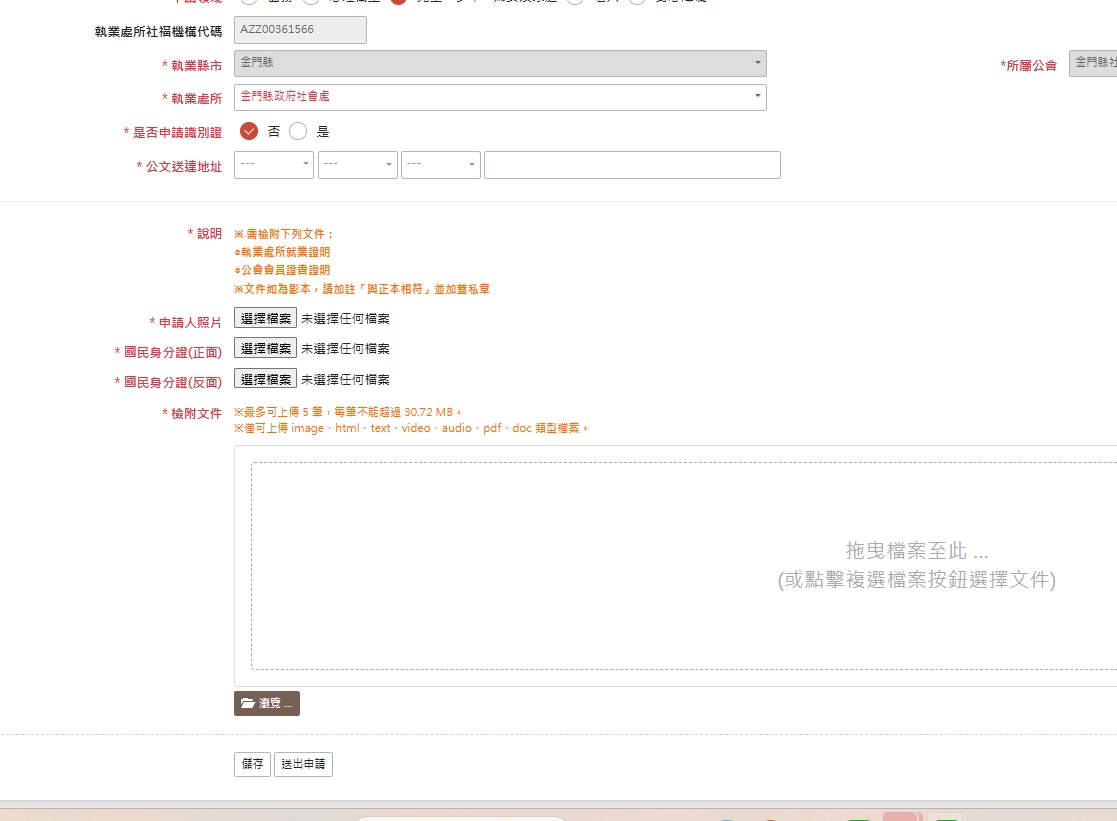This screenshot has height=821, width=1117.
Task: Open the third 公文送達地址 dropdown
Action: [x=440, y=165]
